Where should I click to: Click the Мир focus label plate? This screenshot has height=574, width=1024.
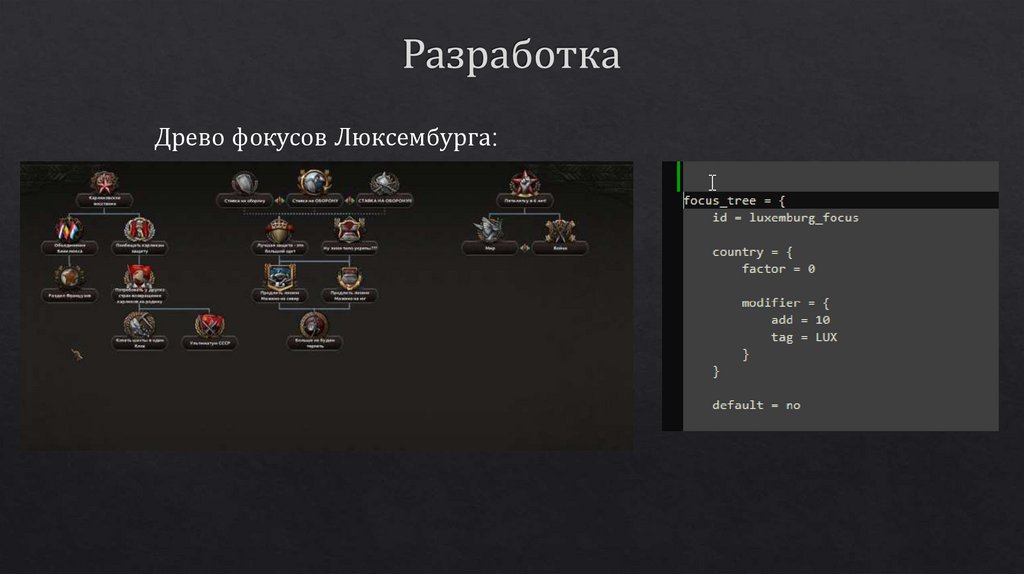[490, 248]
